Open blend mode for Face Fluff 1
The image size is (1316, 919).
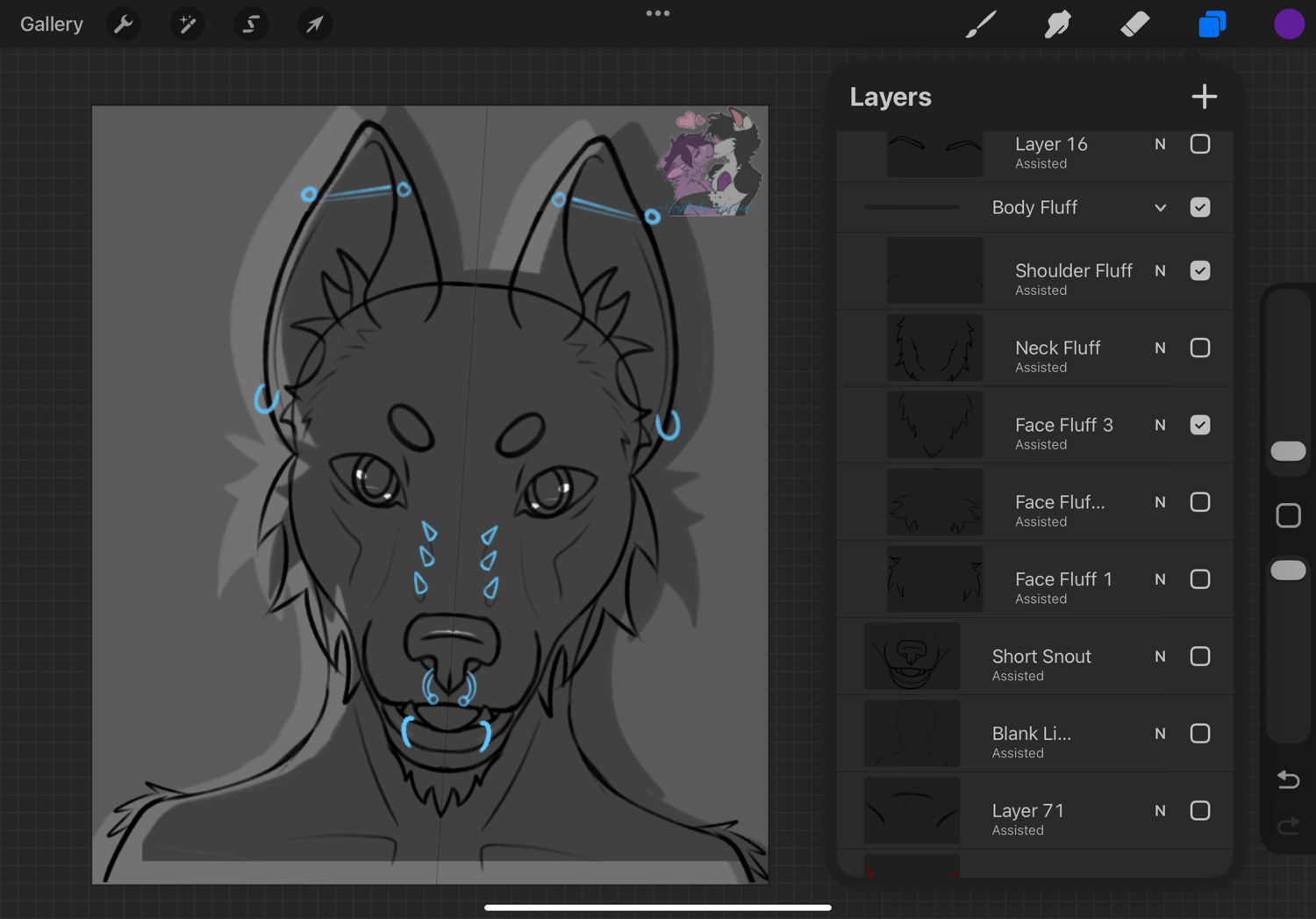pos(1161,579)
